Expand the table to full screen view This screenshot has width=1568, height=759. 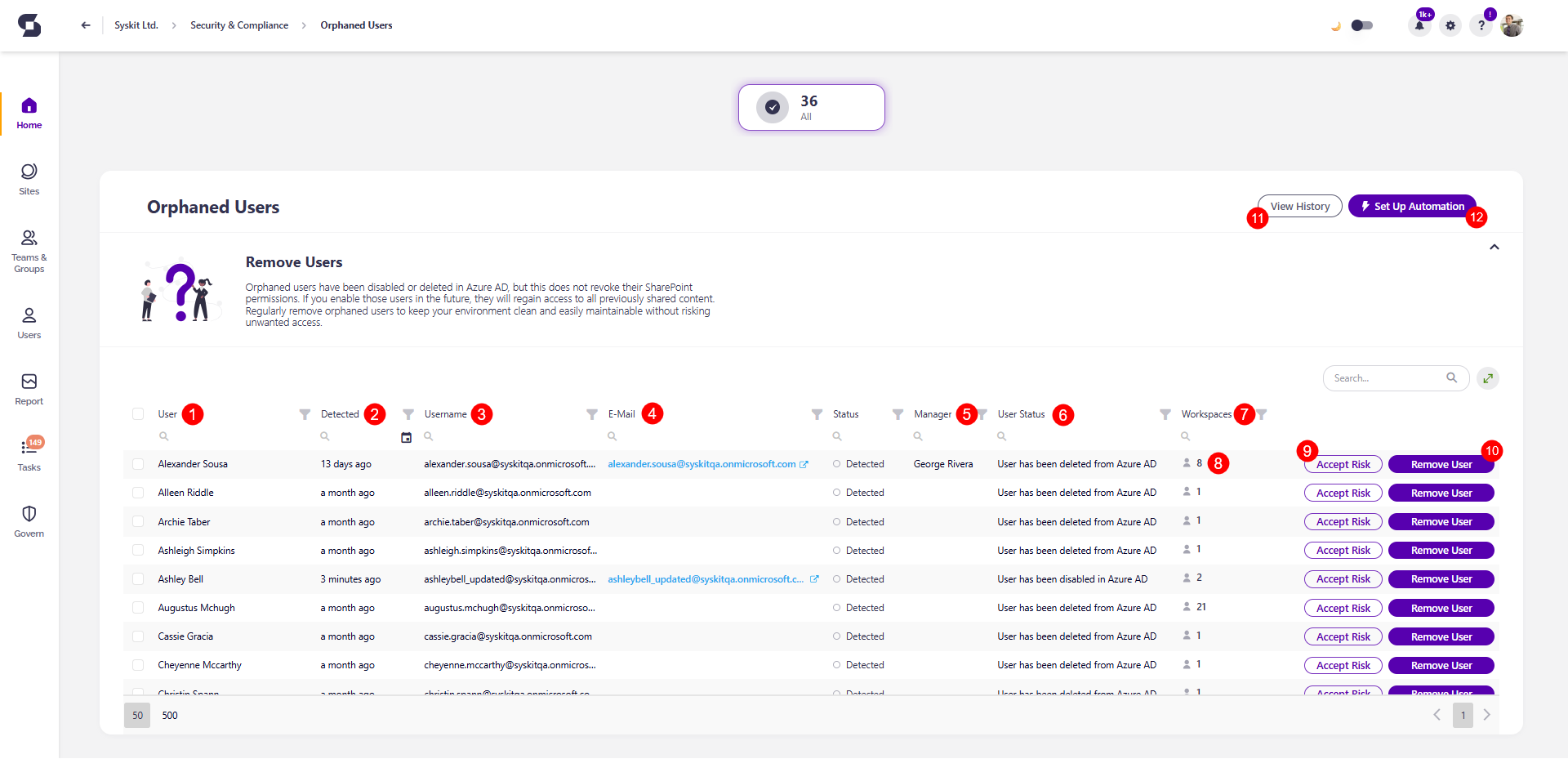coord(1487,377)
